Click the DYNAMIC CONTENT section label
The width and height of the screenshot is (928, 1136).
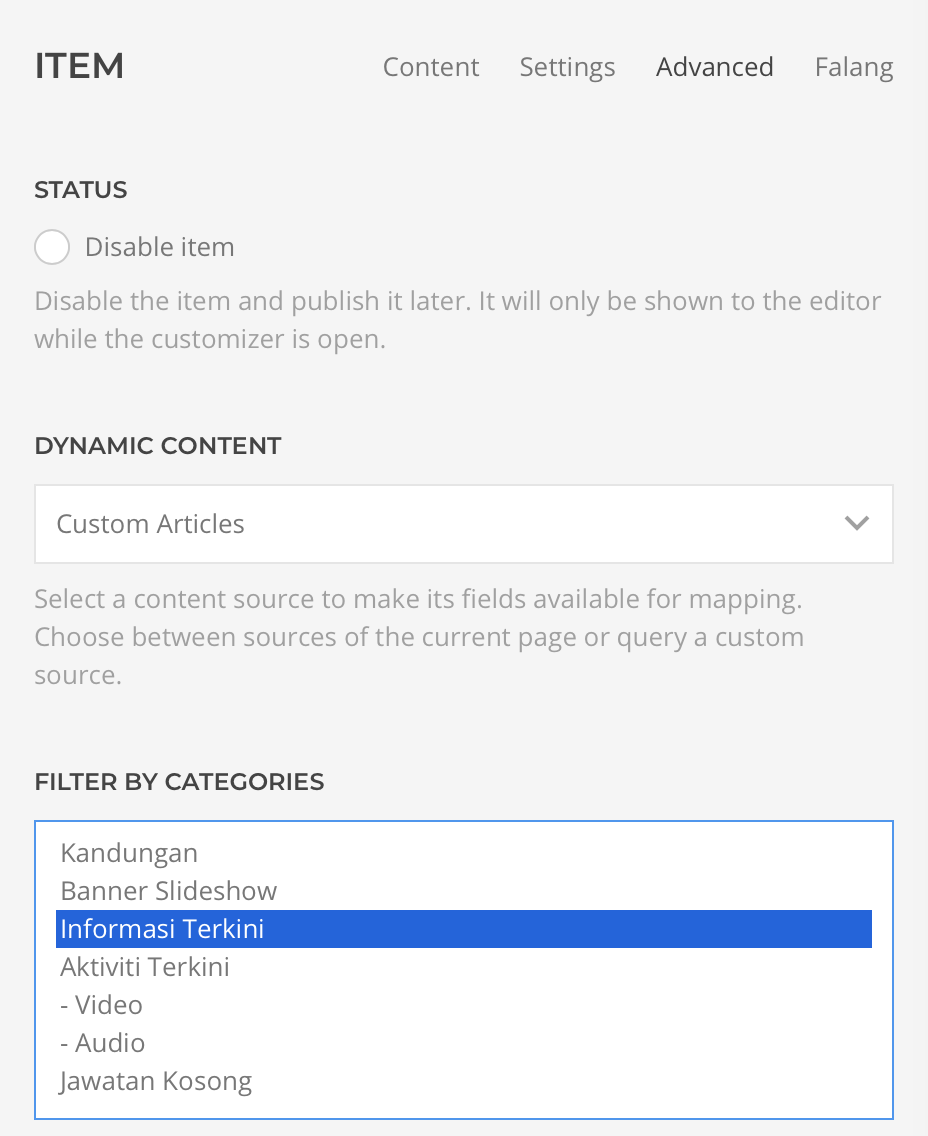click(157, 446)
